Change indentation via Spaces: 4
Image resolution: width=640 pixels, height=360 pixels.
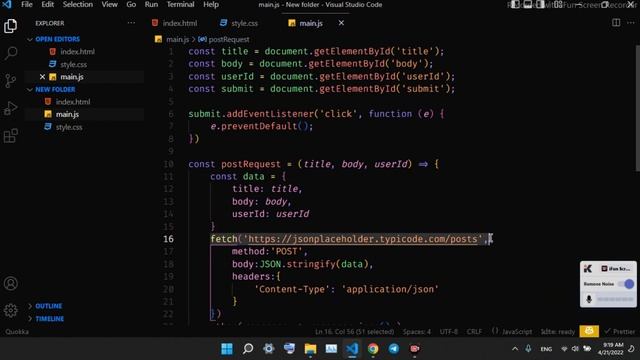pyautogui.click(x=416, y=331)
